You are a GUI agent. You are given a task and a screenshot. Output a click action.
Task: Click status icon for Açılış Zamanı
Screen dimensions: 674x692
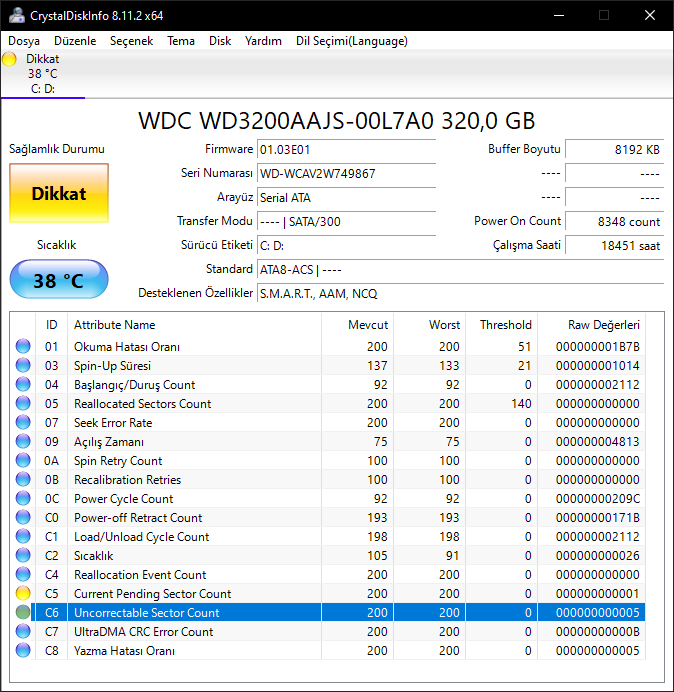(23, 441)
